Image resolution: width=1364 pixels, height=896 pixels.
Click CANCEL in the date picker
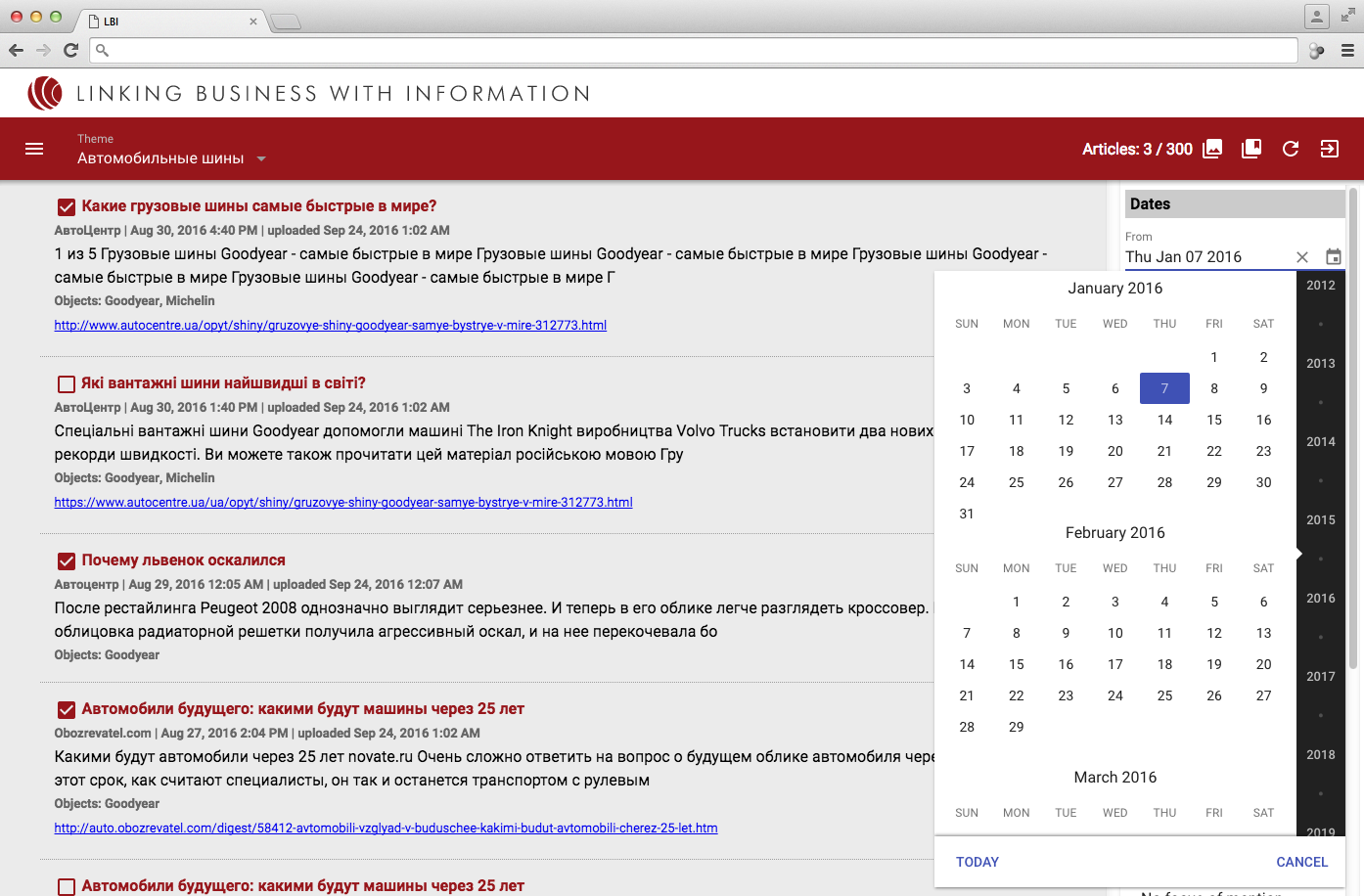coord(1302,862)
